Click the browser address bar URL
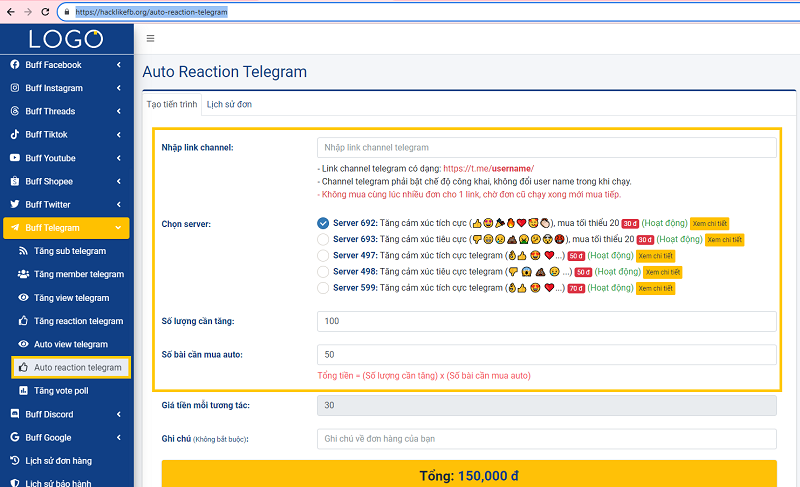 click(151, 12)
